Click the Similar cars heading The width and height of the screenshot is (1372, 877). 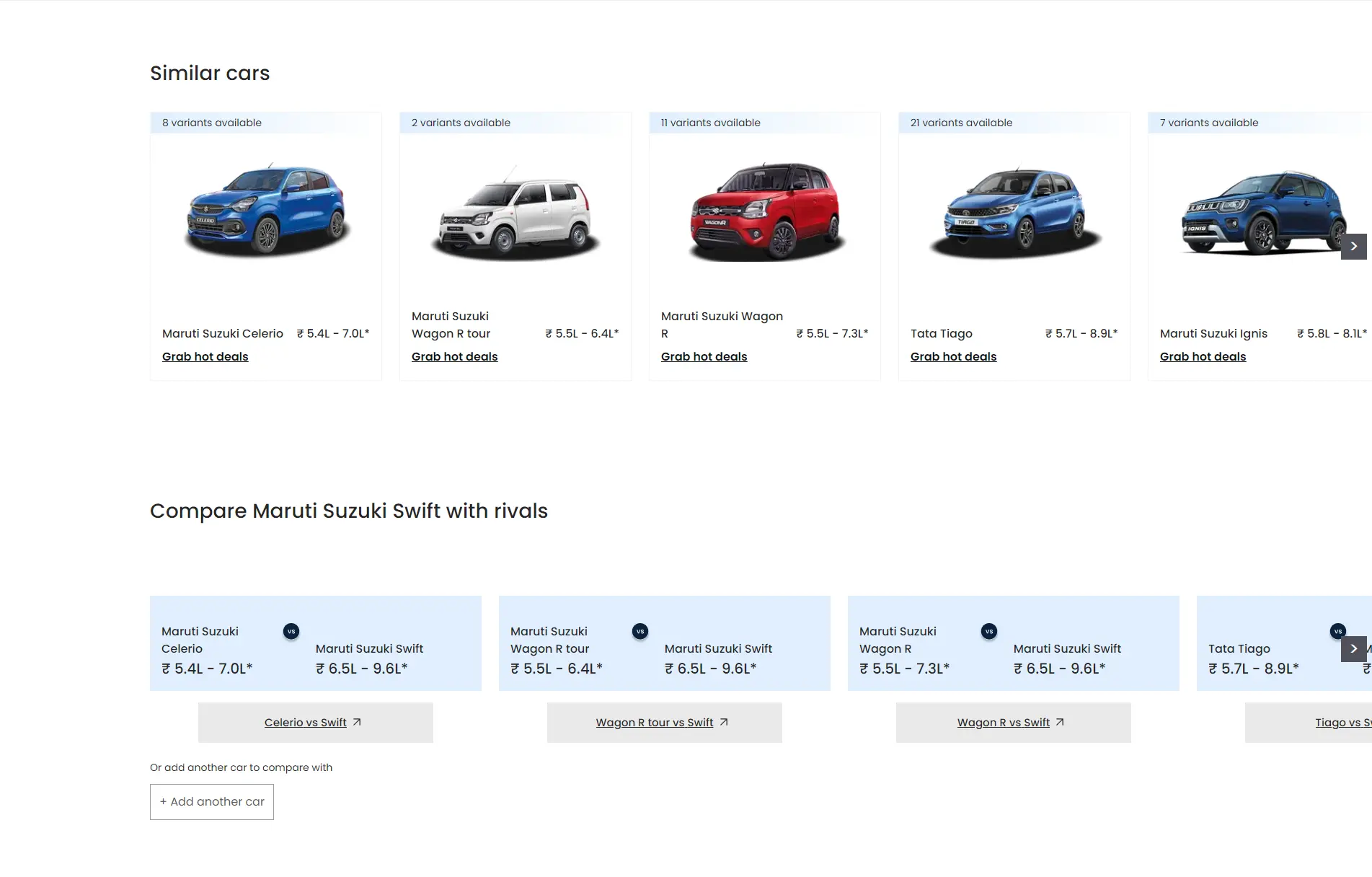tap(210, 73)
